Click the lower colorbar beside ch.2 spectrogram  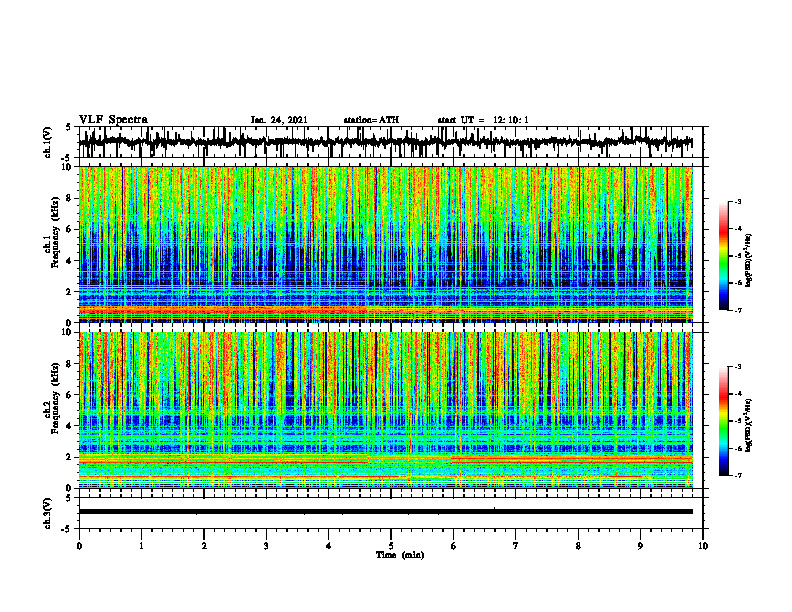point(723,421)
